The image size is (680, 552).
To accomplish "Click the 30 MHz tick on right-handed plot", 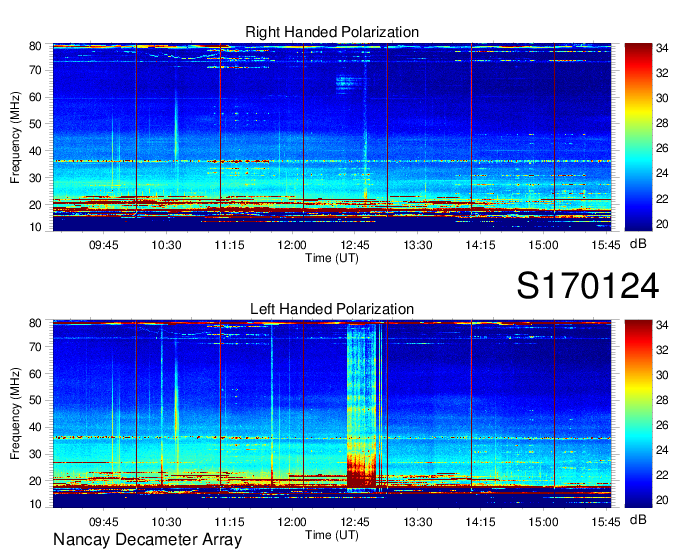I will 35,178.
